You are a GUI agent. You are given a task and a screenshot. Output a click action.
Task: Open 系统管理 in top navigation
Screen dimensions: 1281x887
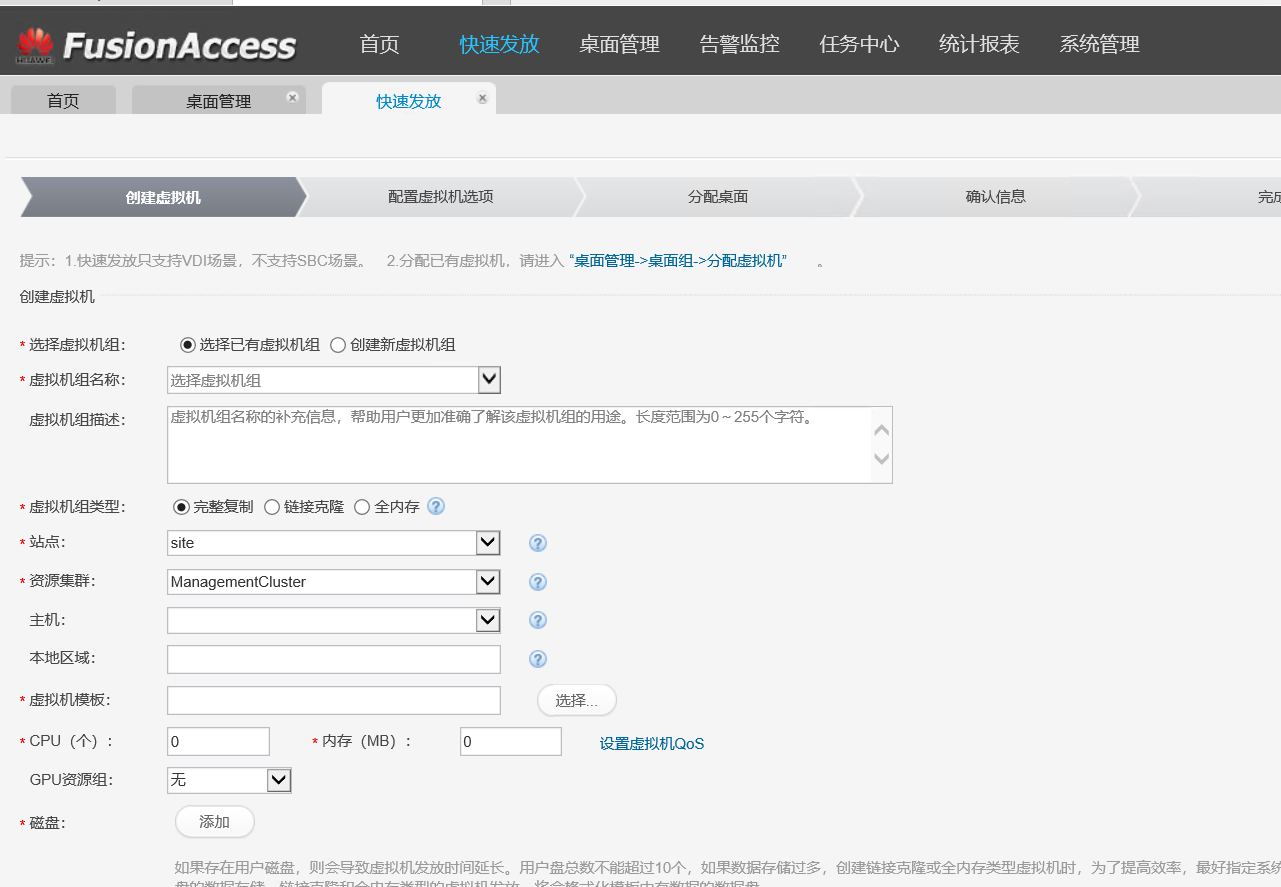point(1100,44)
